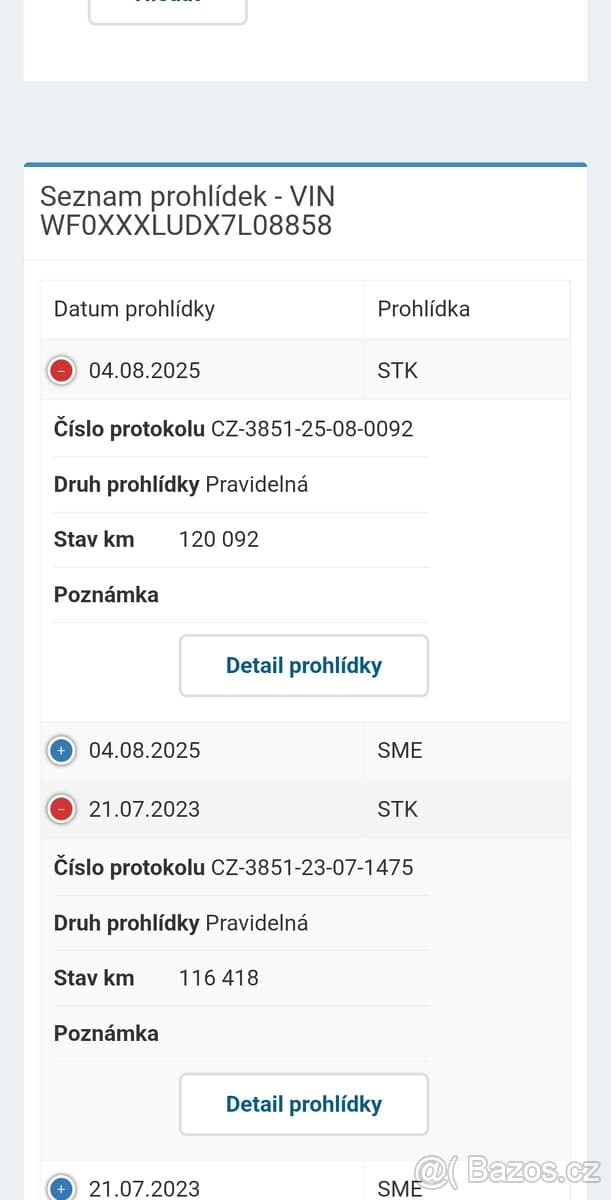
Task: Expand the 21.07.2023 SME row with blue plus icon
Action: 61,1188
